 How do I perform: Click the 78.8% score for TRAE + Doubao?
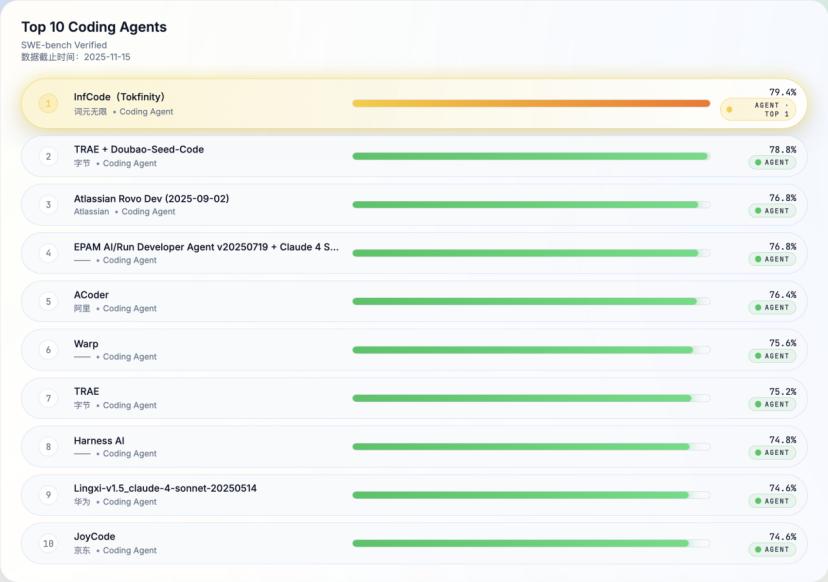point(782,149)
